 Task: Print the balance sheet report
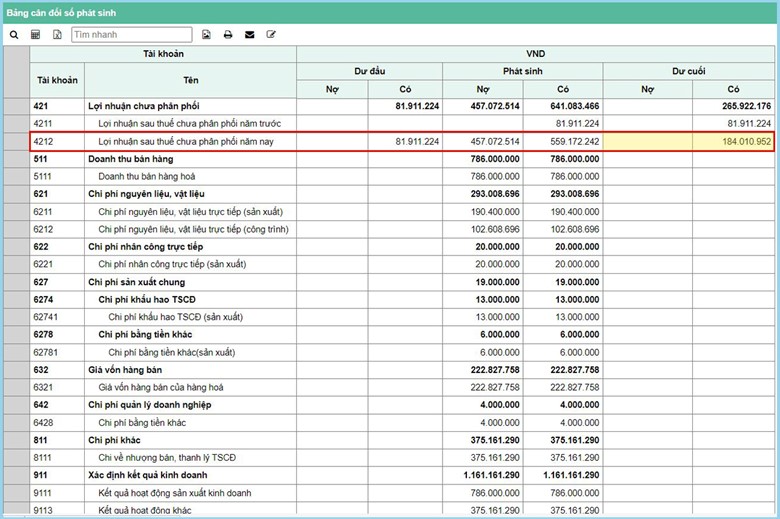[x=228, y=35]
